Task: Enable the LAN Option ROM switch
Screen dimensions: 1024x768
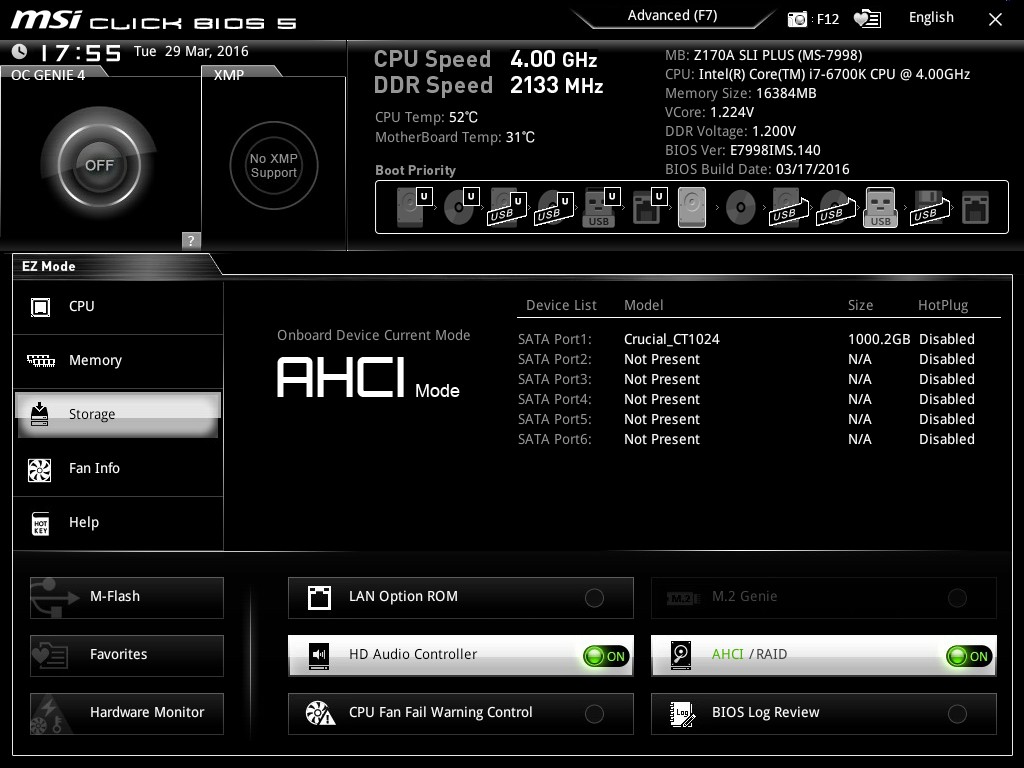Action: tap(594, 598)
